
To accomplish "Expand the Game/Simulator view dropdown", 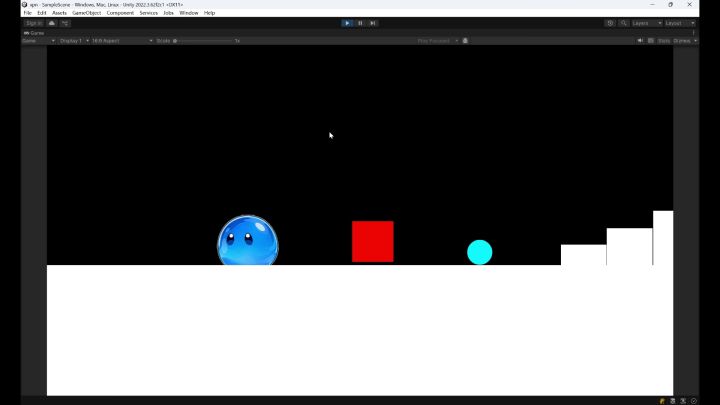I will (x=39, y=41).
